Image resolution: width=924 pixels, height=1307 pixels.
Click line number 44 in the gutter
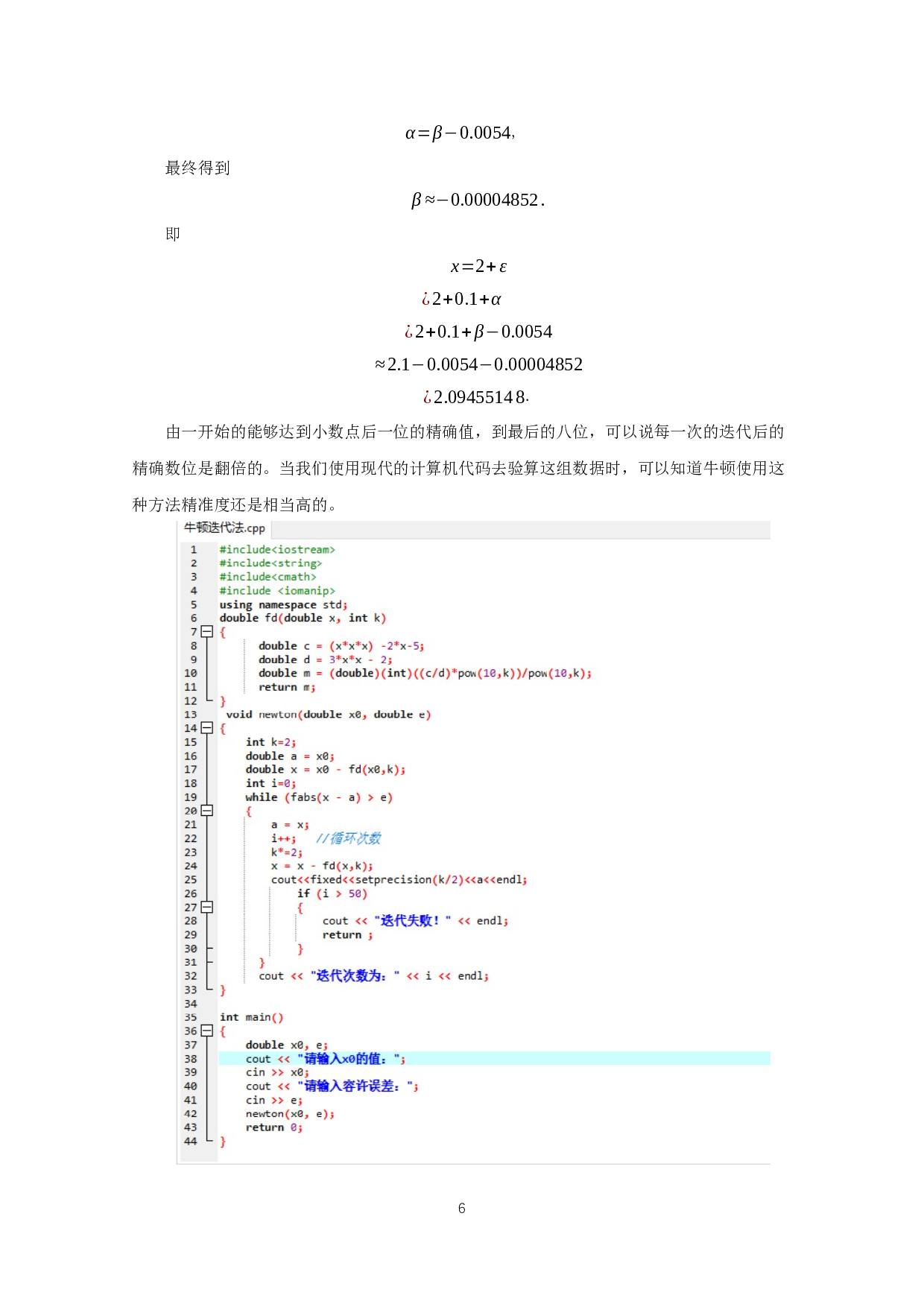coord(191,1141)
